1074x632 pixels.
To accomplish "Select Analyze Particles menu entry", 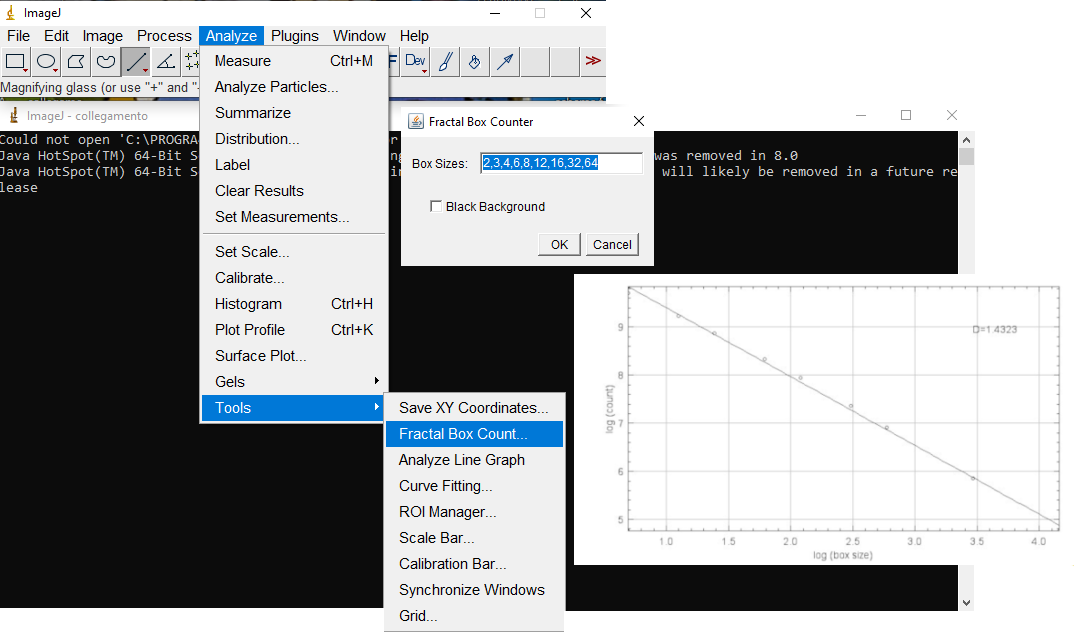I will (x=276, y=87).
